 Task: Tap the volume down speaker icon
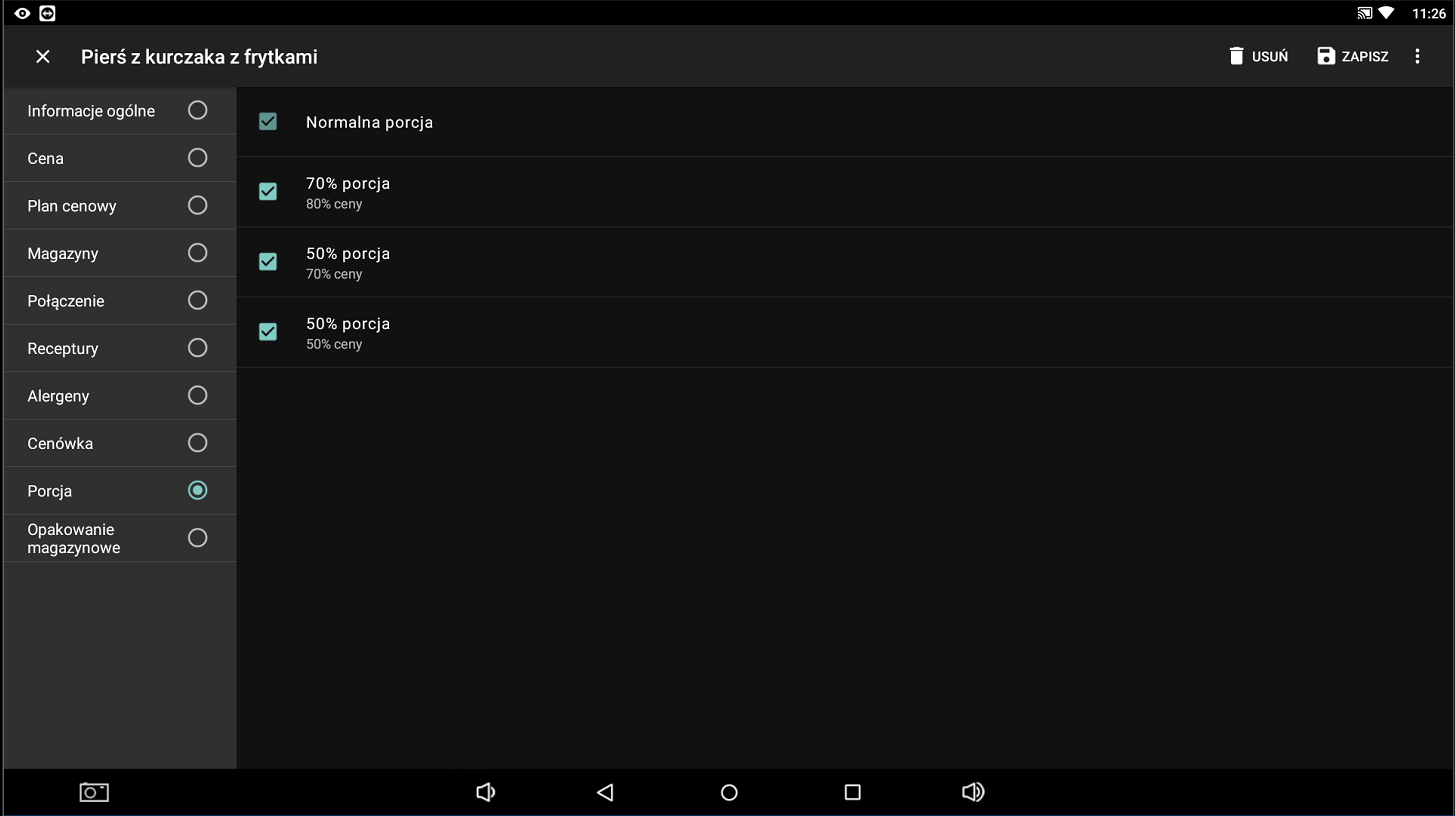click(x=486, y=792)
